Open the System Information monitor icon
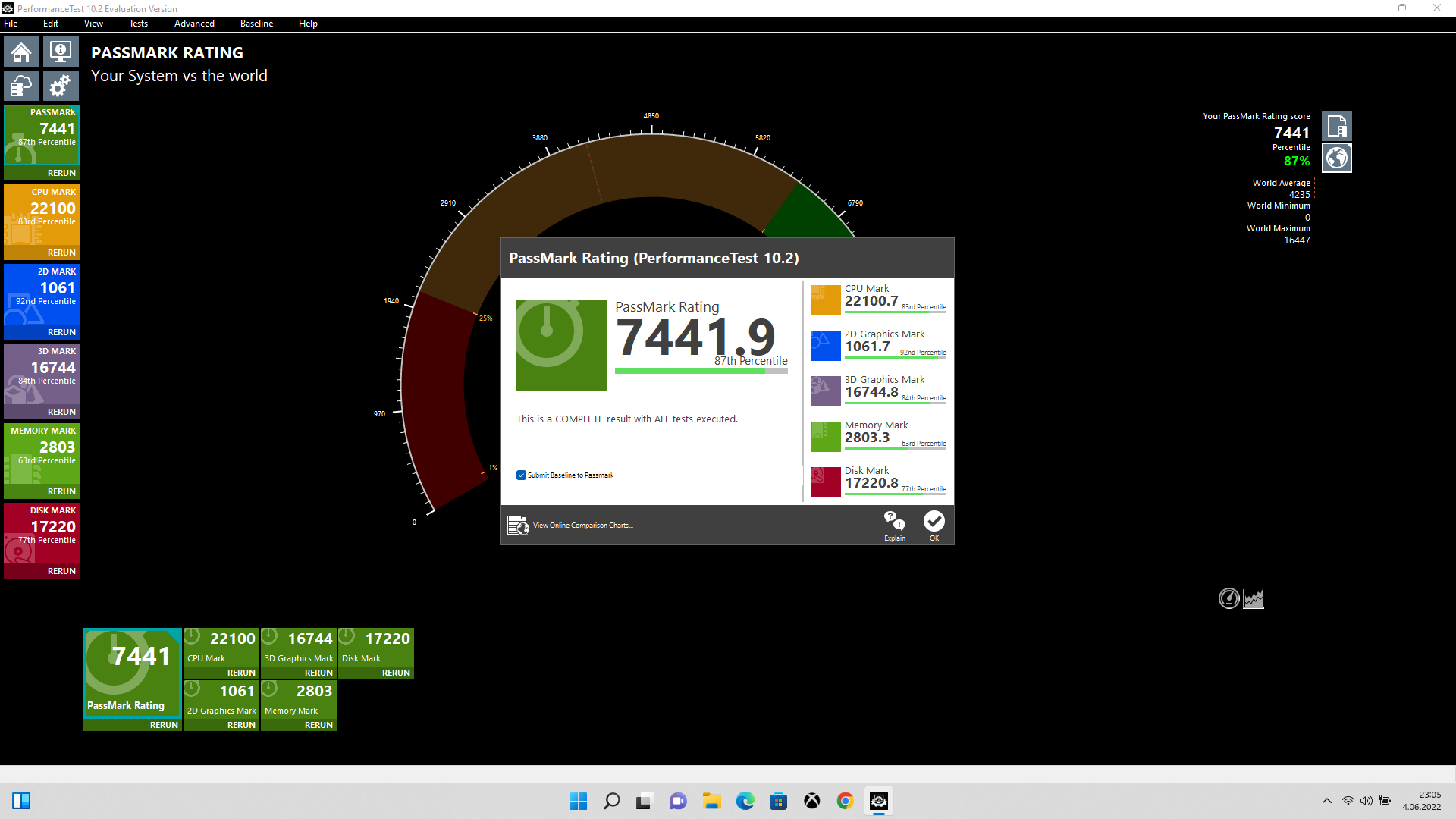 pos(60,52)
